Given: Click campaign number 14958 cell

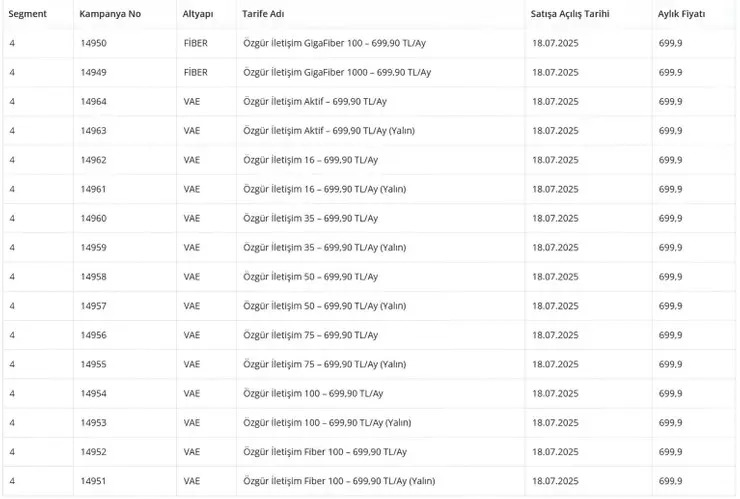Looking at the screenshot, I should pos(93,276).
